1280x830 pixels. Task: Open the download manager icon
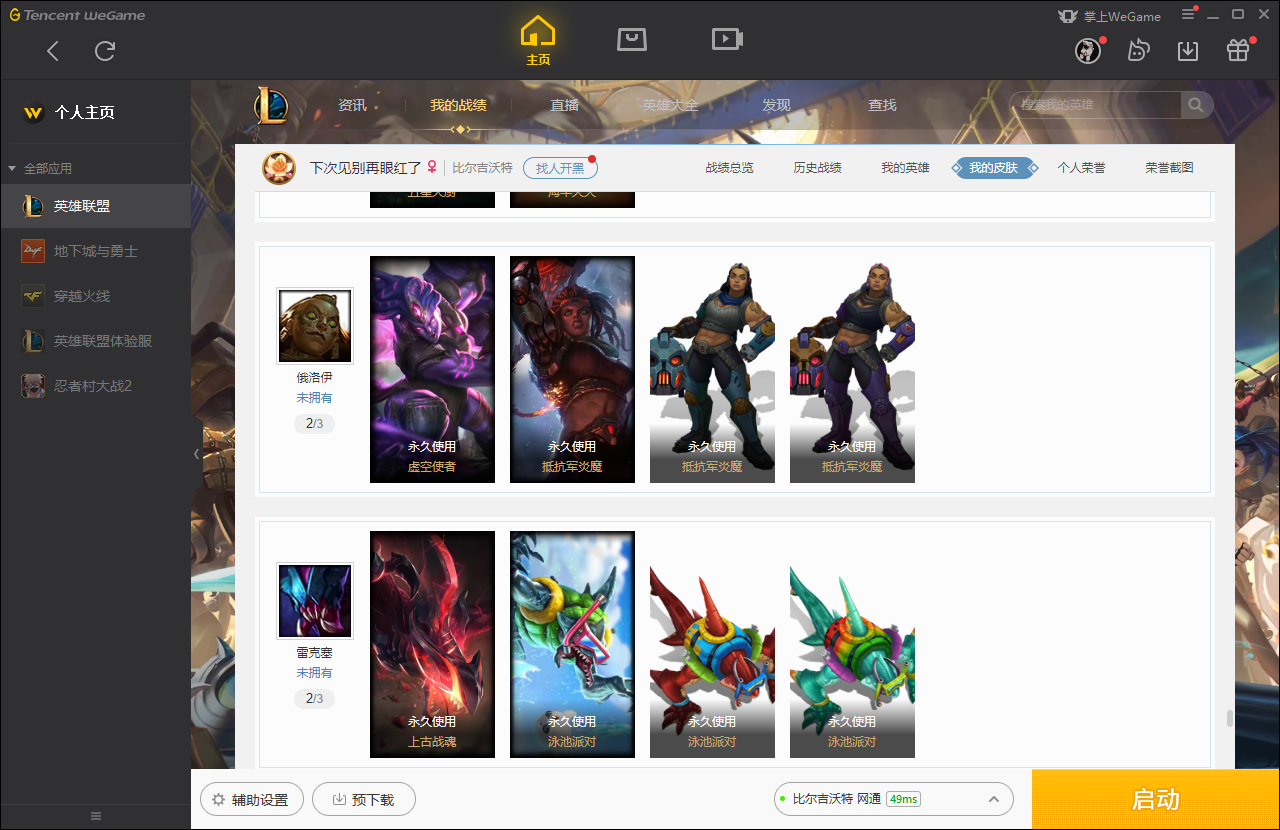1188,51
